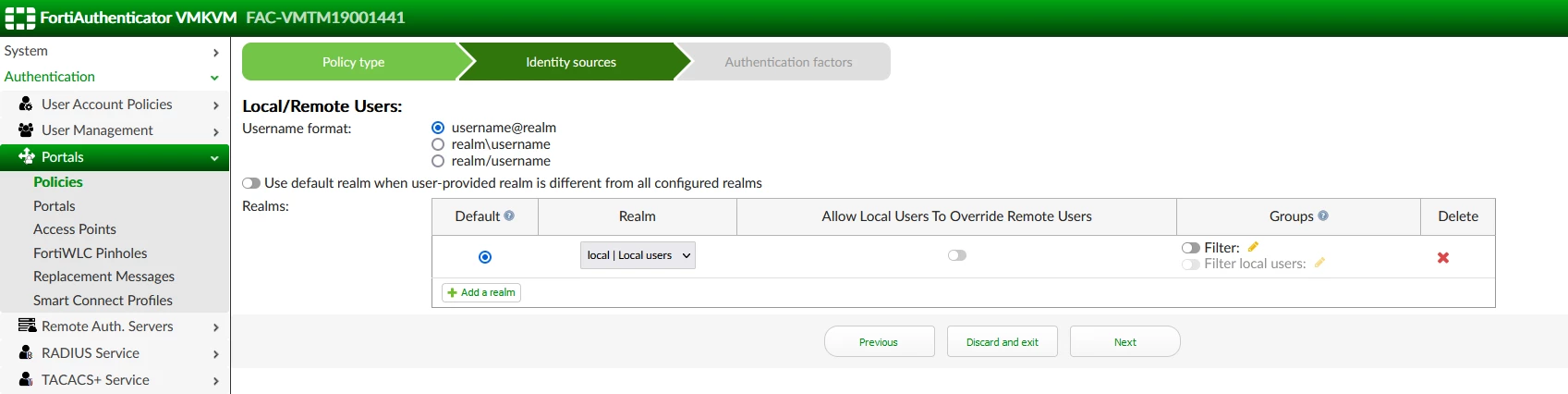This screenshot has height=394, width=1568.
Task: Open Replacement Messages menu item
Action: click(x=103, y=277)
